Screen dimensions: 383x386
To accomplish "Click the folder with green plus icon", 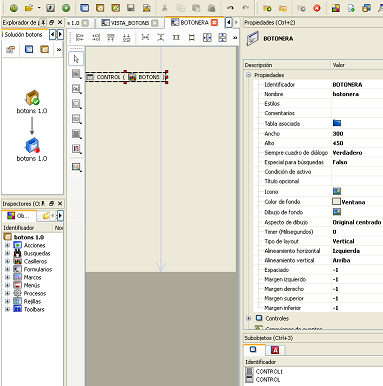I will [267, 8].
